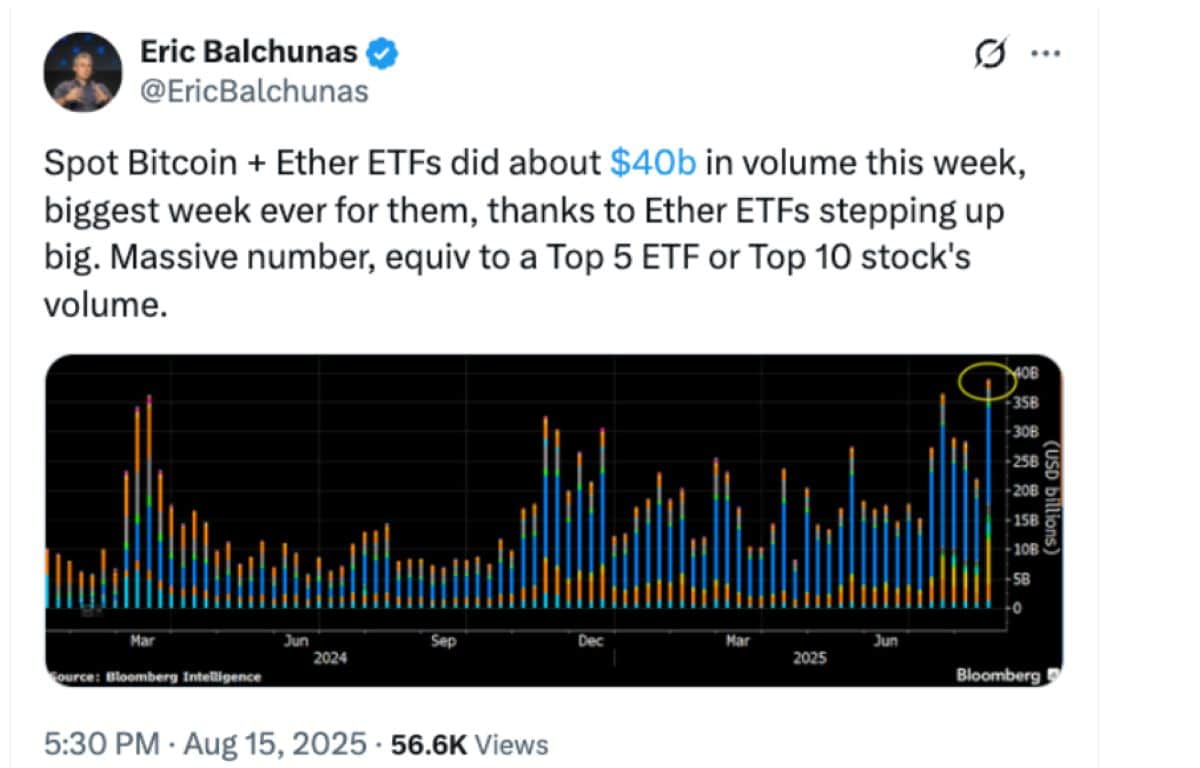This screenshot has width=1200, height=768.
Task: Click the USD billions axis label
Action: click(x=1051, y=496)
